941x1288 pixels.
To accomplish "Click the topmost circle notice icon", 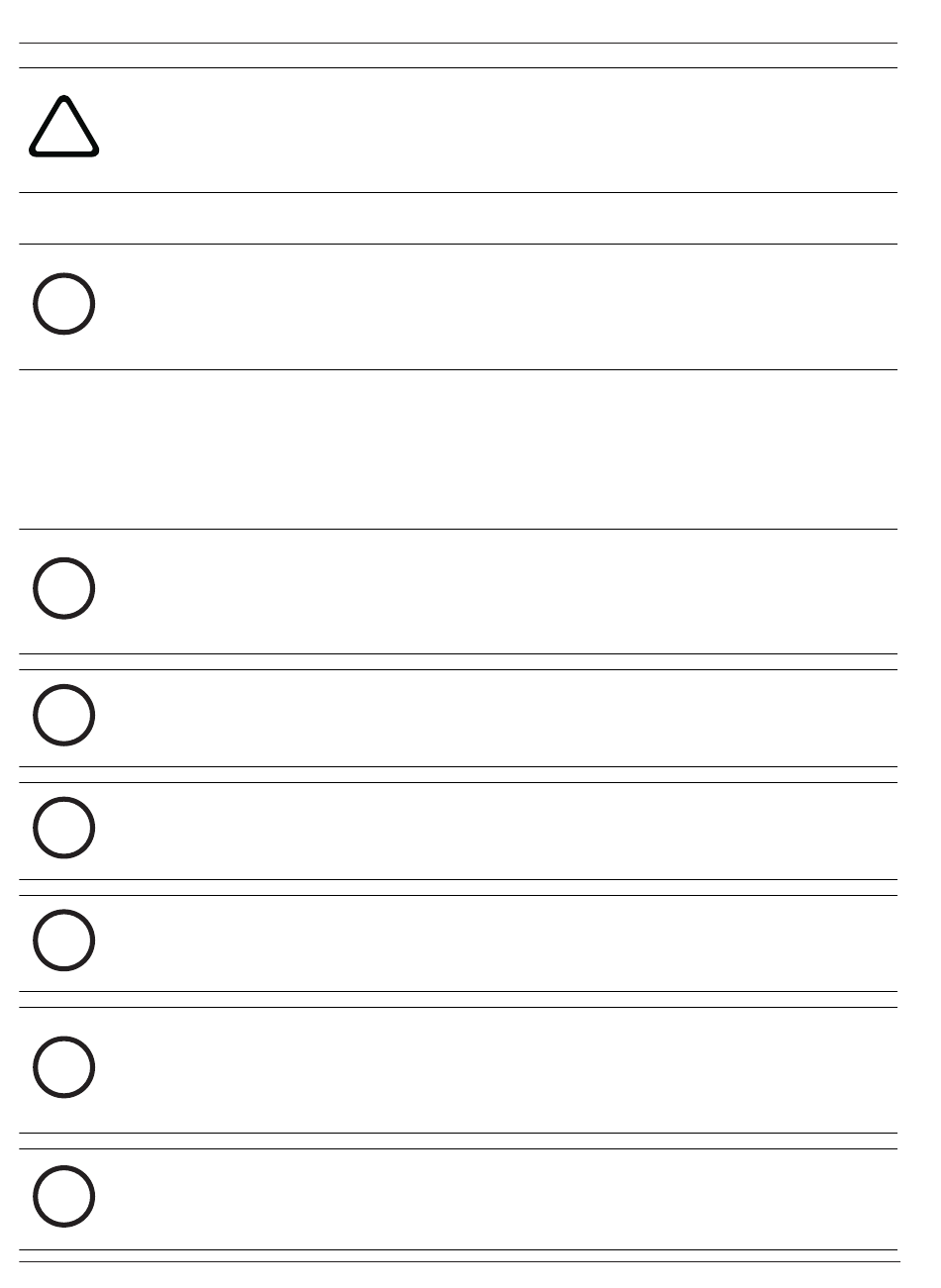I will (x=64, y=304).
